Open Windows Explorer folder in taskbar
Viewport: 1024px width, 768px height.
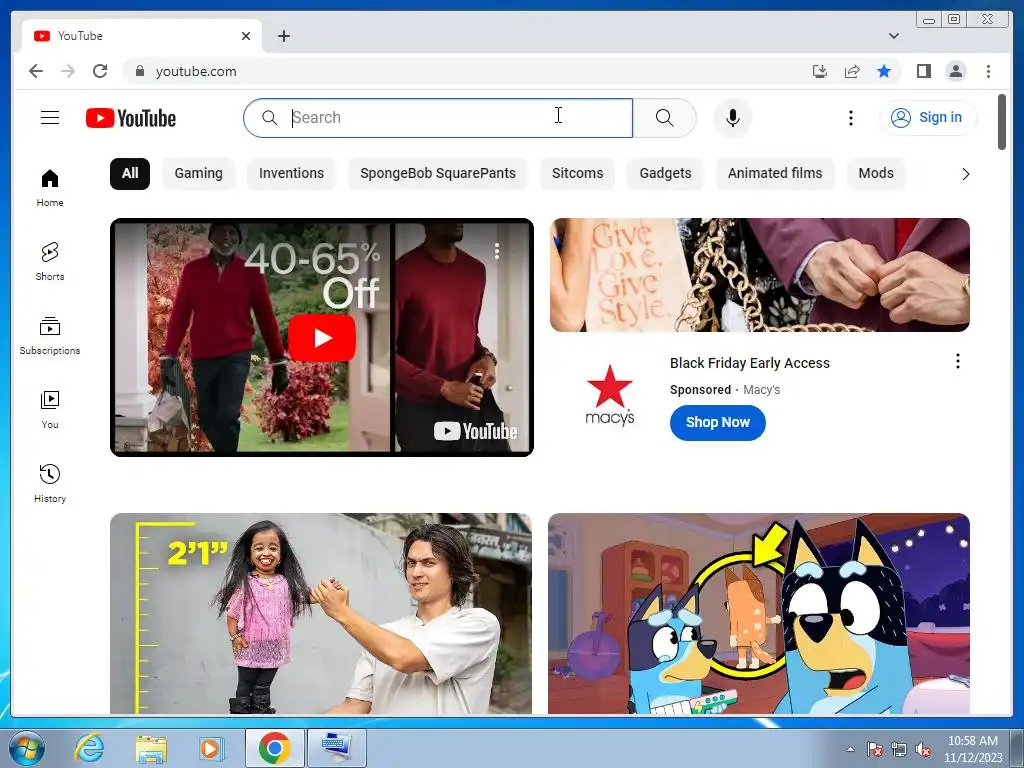(x=151, y=748)
